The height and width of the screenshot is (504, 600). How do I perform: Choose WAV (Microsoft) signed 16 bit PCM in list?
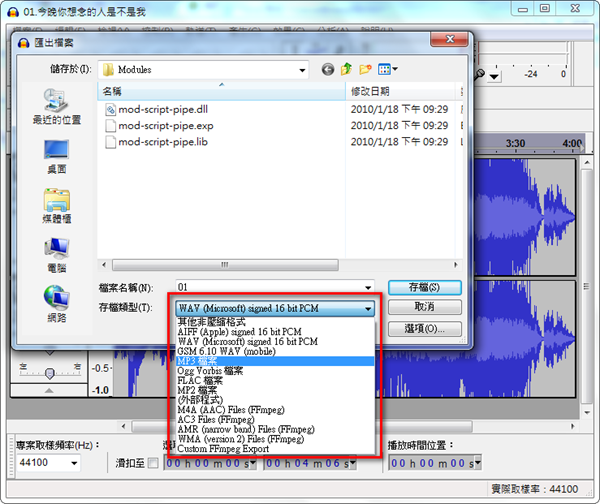tap(275, 341)
